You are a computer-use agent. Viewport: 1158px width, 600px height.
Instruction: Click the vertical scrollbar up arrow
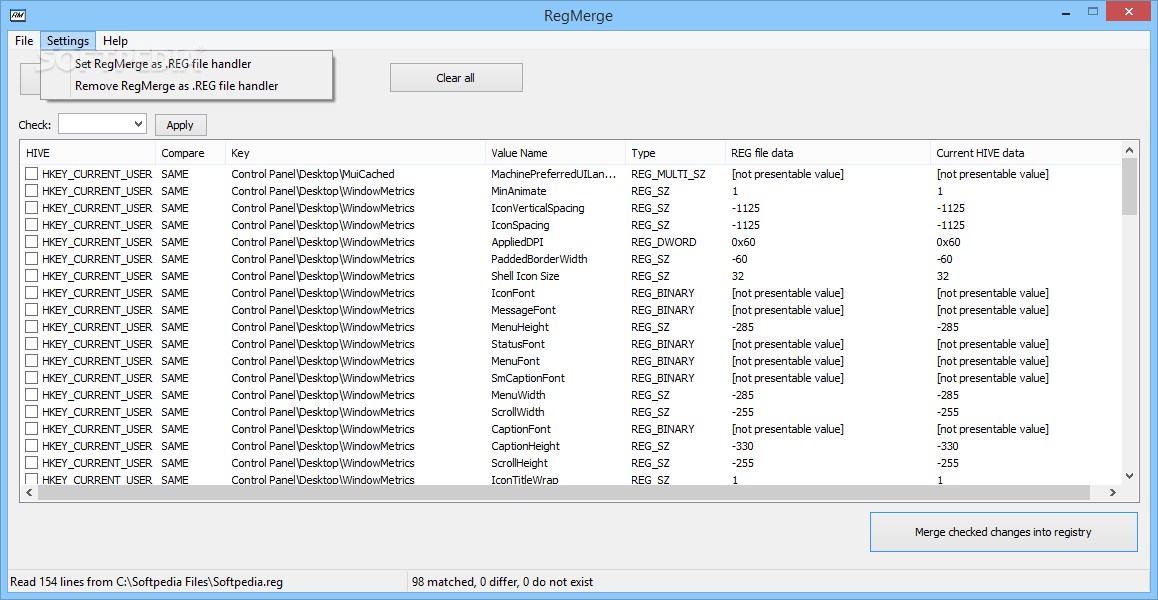(x=1129, y=150)
